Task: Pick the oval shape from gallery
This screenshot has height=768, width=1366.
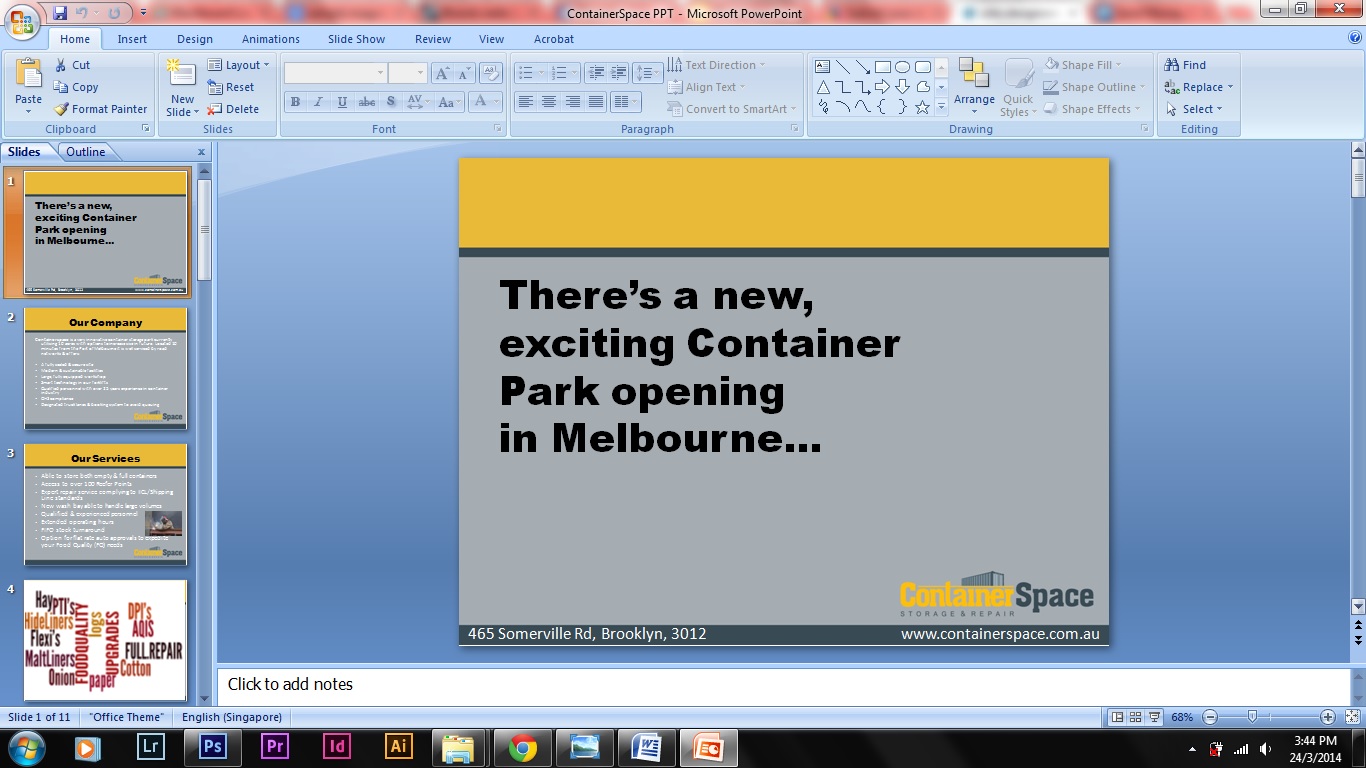Action: tap(902, 67)
